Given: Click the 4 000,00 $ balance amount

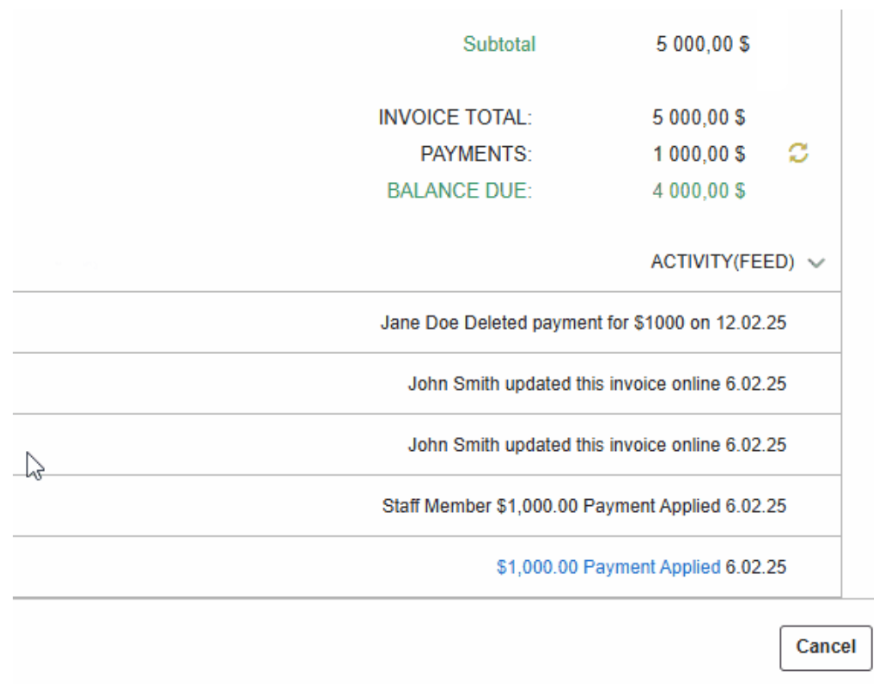Looking at the screenshot, I should [x=698, y=191].
